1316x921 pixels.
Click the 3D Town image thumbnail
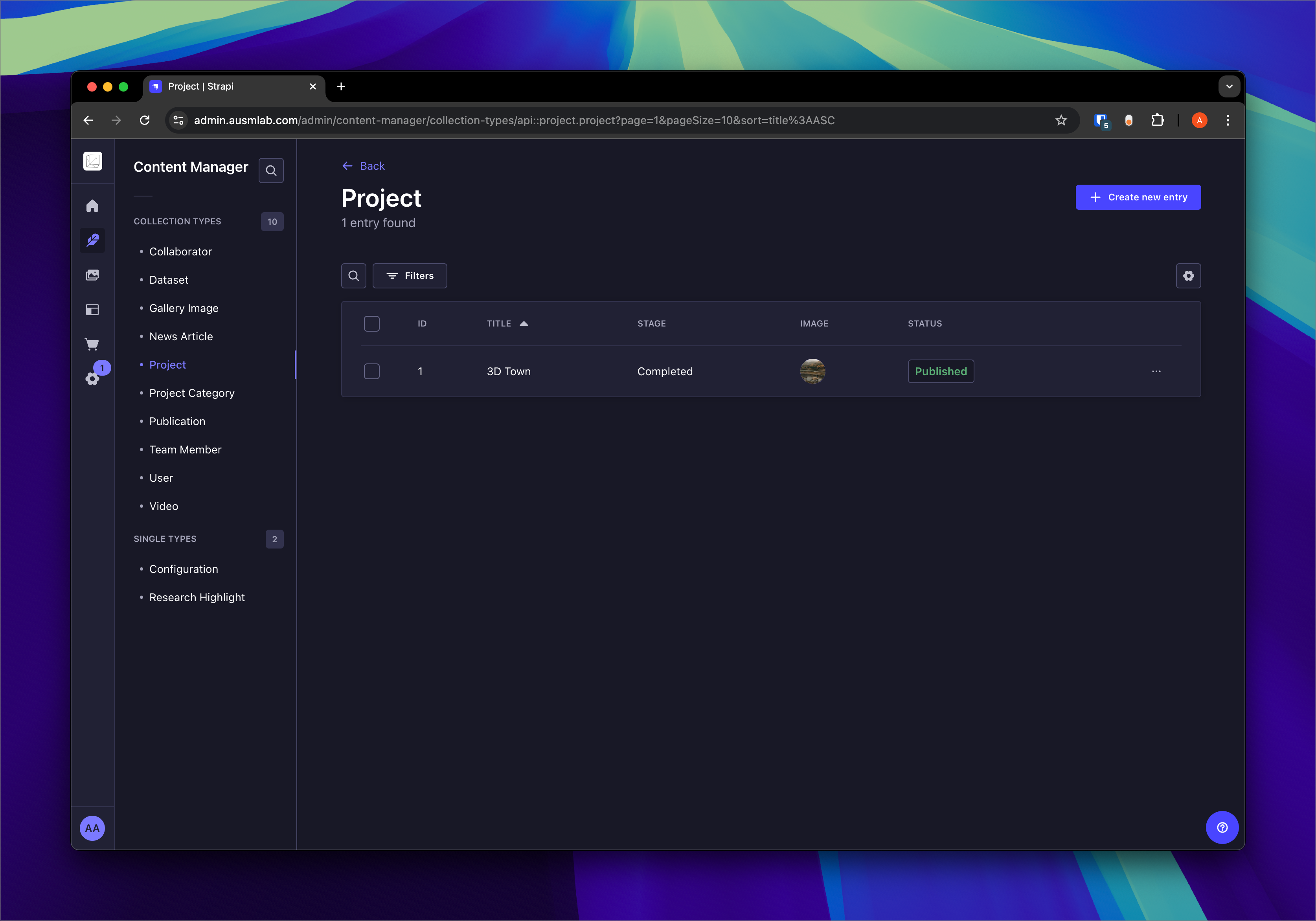tap(812, 371)
